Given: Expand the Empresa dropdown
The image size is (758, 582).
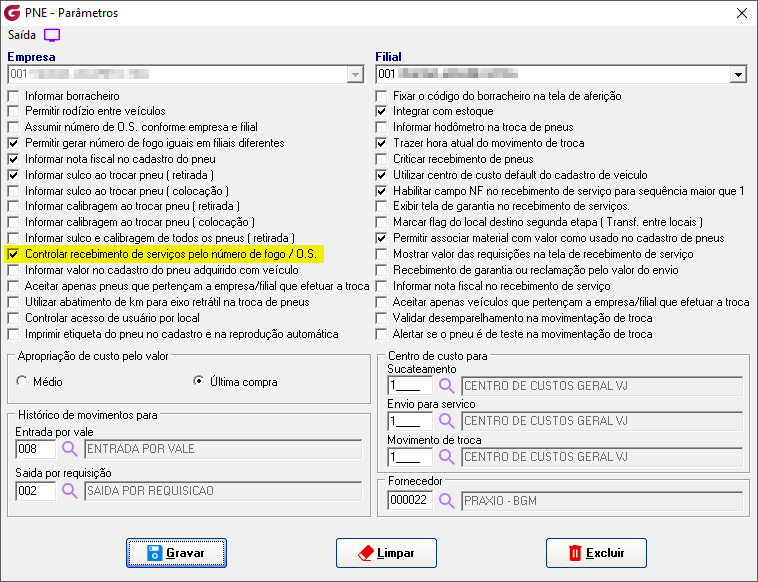Looking at the screenshot, I should [x=355, y=74].
